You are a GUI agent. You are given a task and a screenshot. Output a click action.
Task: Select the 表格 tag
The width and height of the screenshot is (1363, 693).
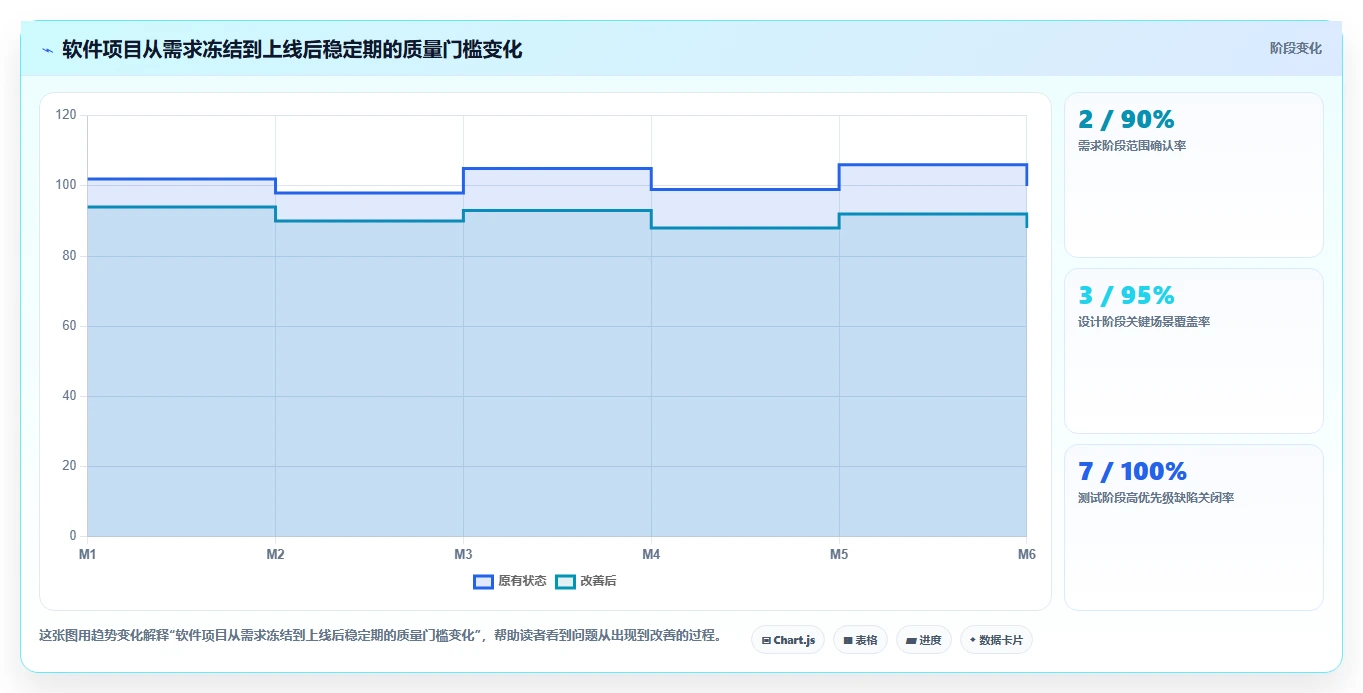[860, 640]
